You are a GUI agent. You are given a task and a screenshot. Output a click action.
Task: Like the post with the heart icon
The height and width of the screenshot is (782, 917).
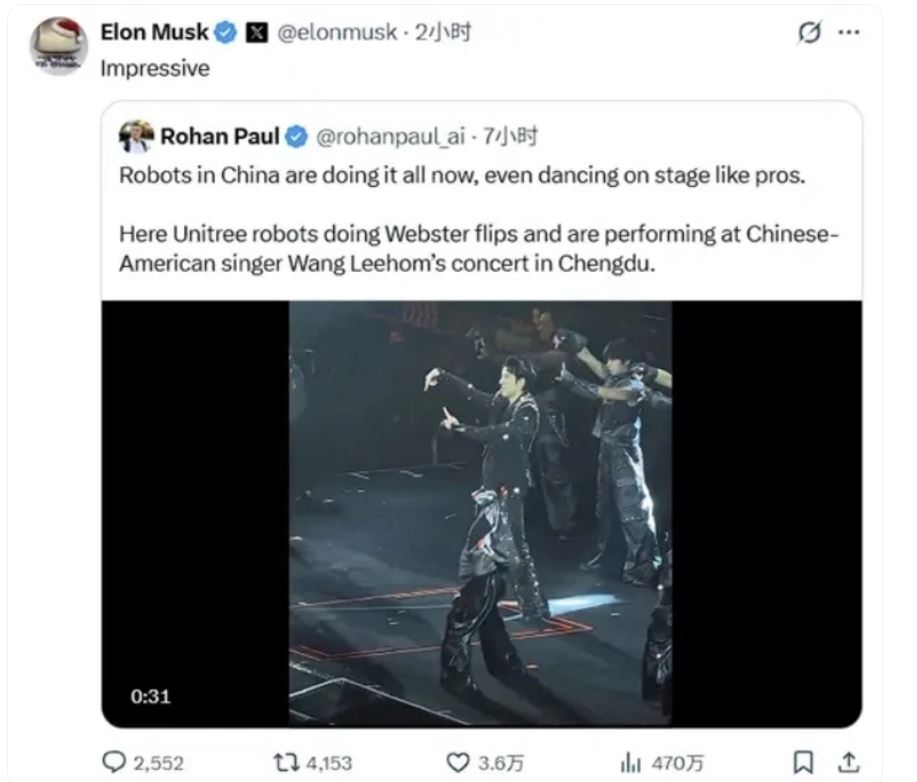[457, 763]
